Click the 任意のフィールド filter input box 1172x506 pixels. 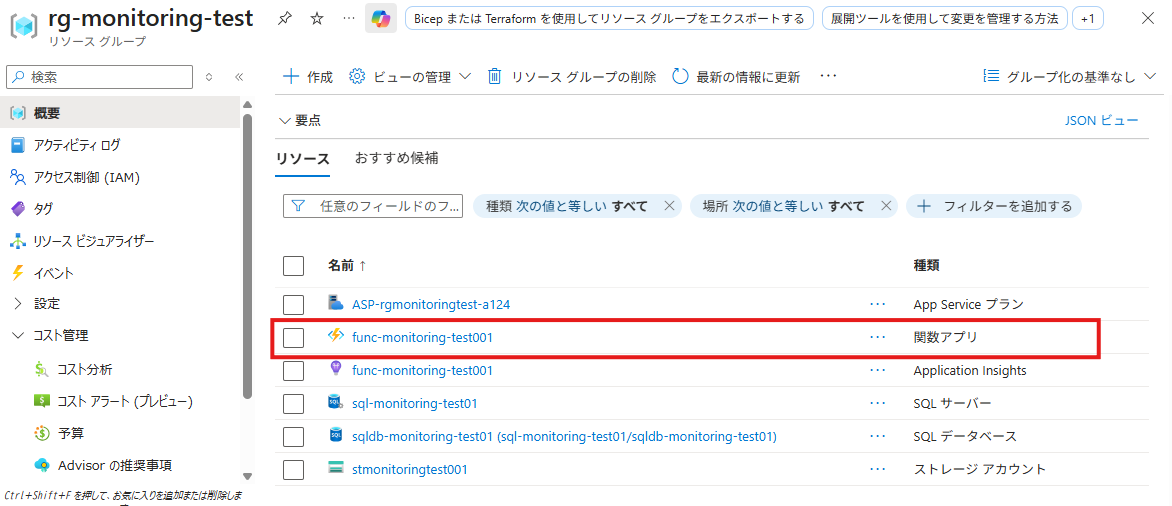[385, 206]
